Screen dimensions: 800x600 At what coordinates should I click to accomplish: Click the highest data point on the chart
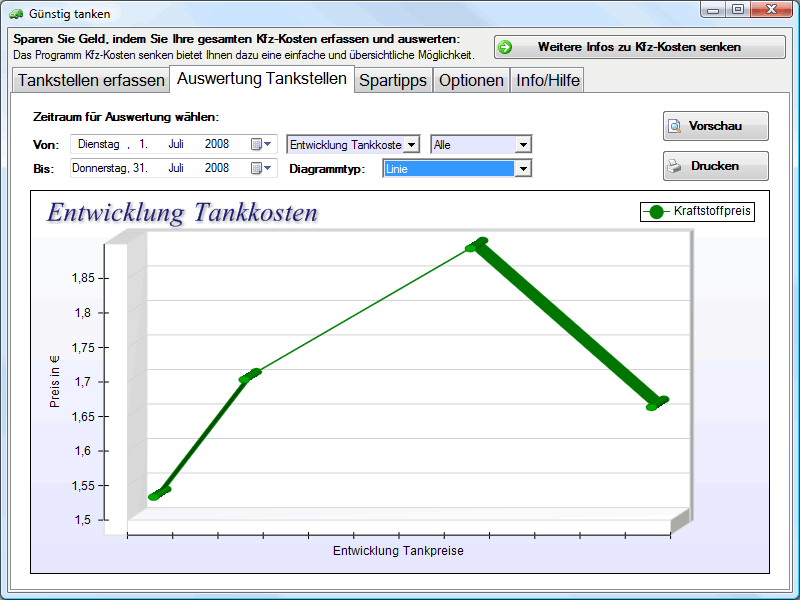pos(476,245)
